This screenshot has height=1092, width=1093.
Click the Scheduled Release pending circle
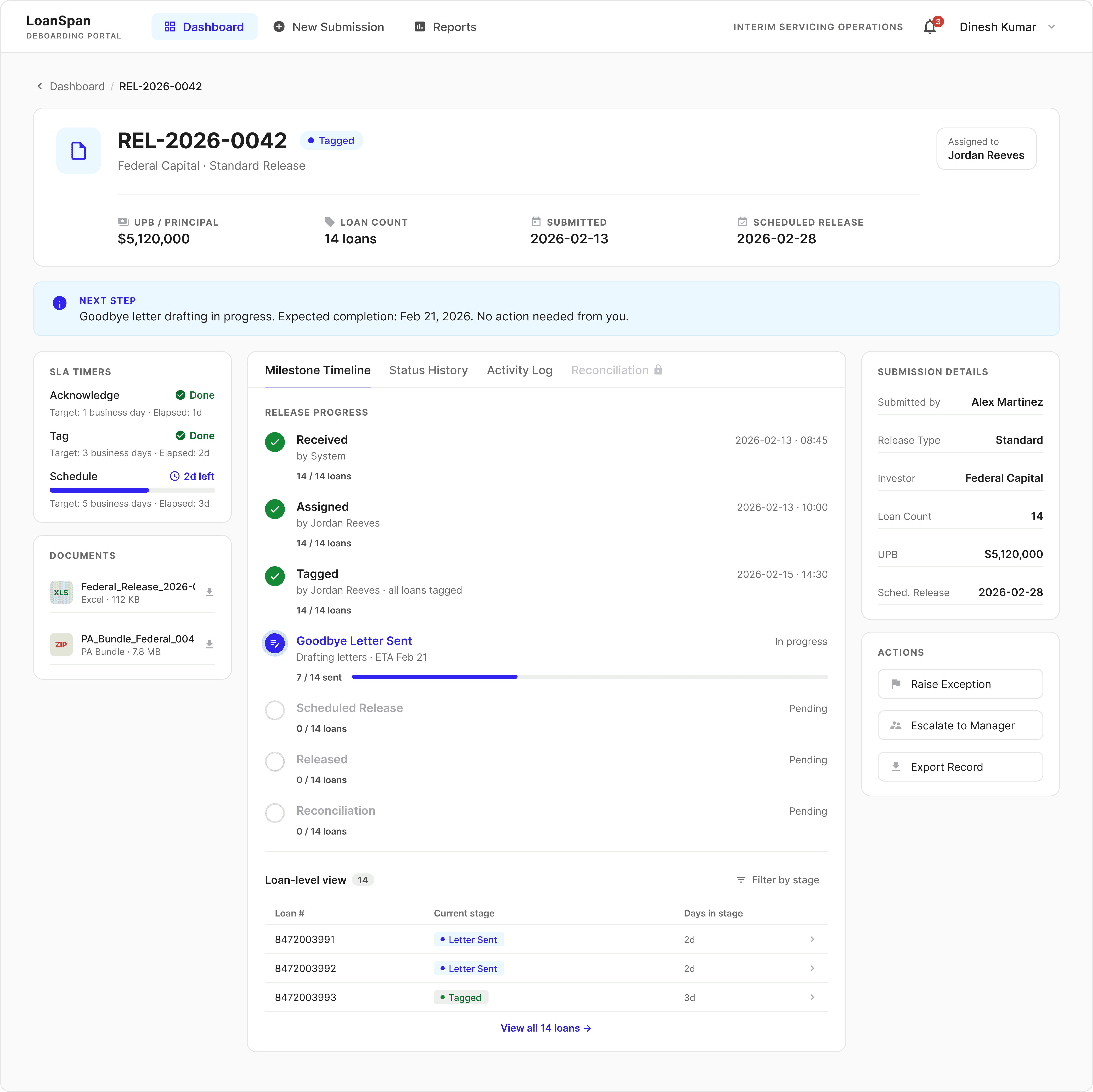click(x=275, y=710)
